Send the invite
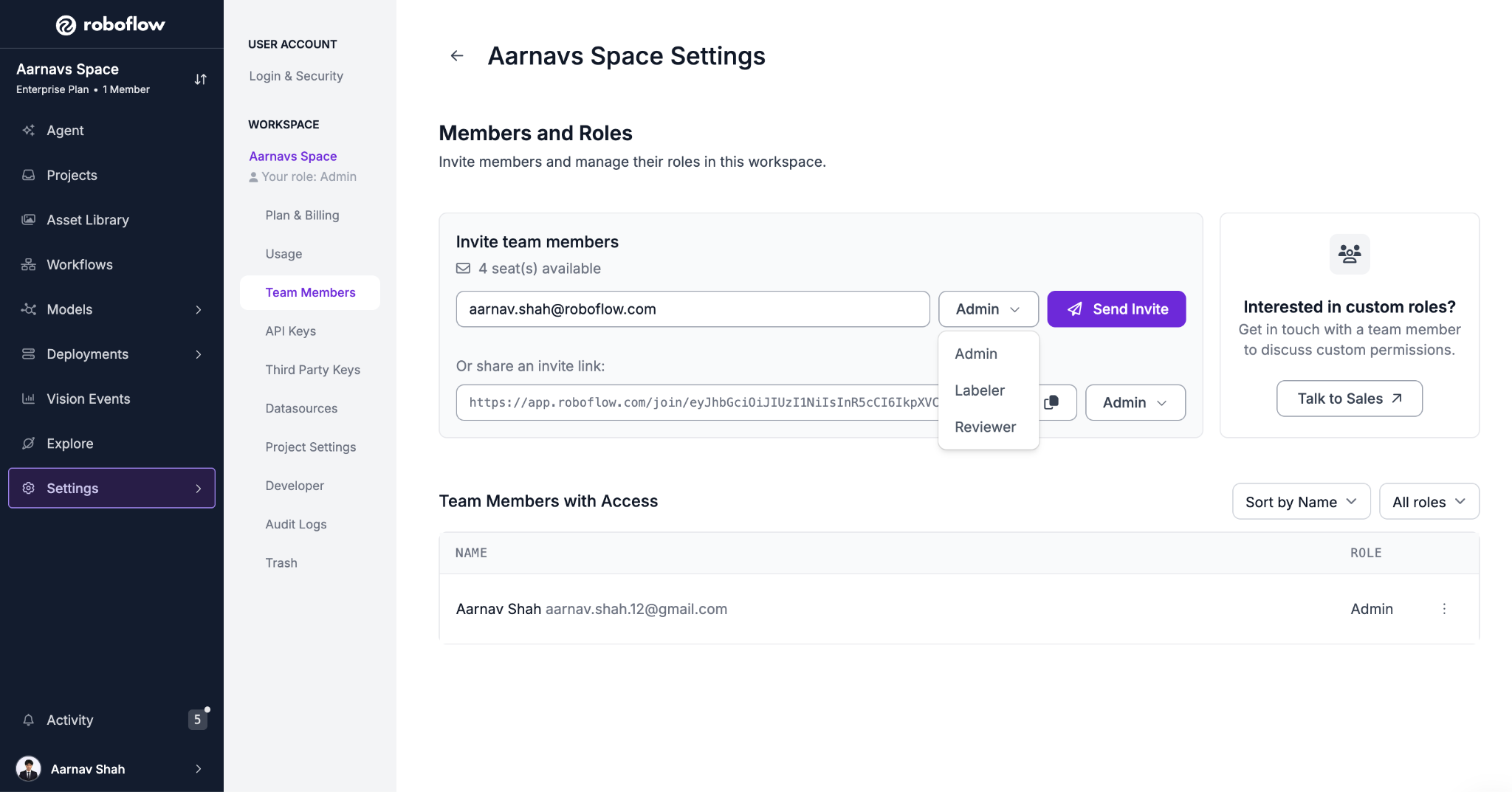The image size is (1512, 792). [1116, 309]
